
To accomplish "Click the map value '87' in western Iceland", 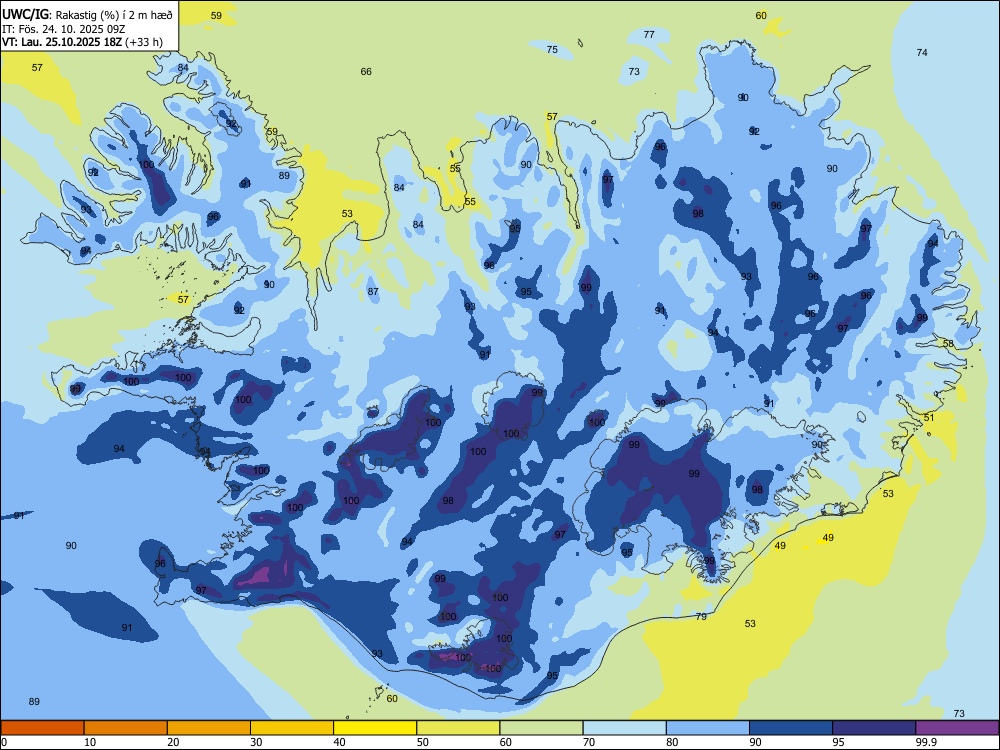I will (x=373, y=291).
